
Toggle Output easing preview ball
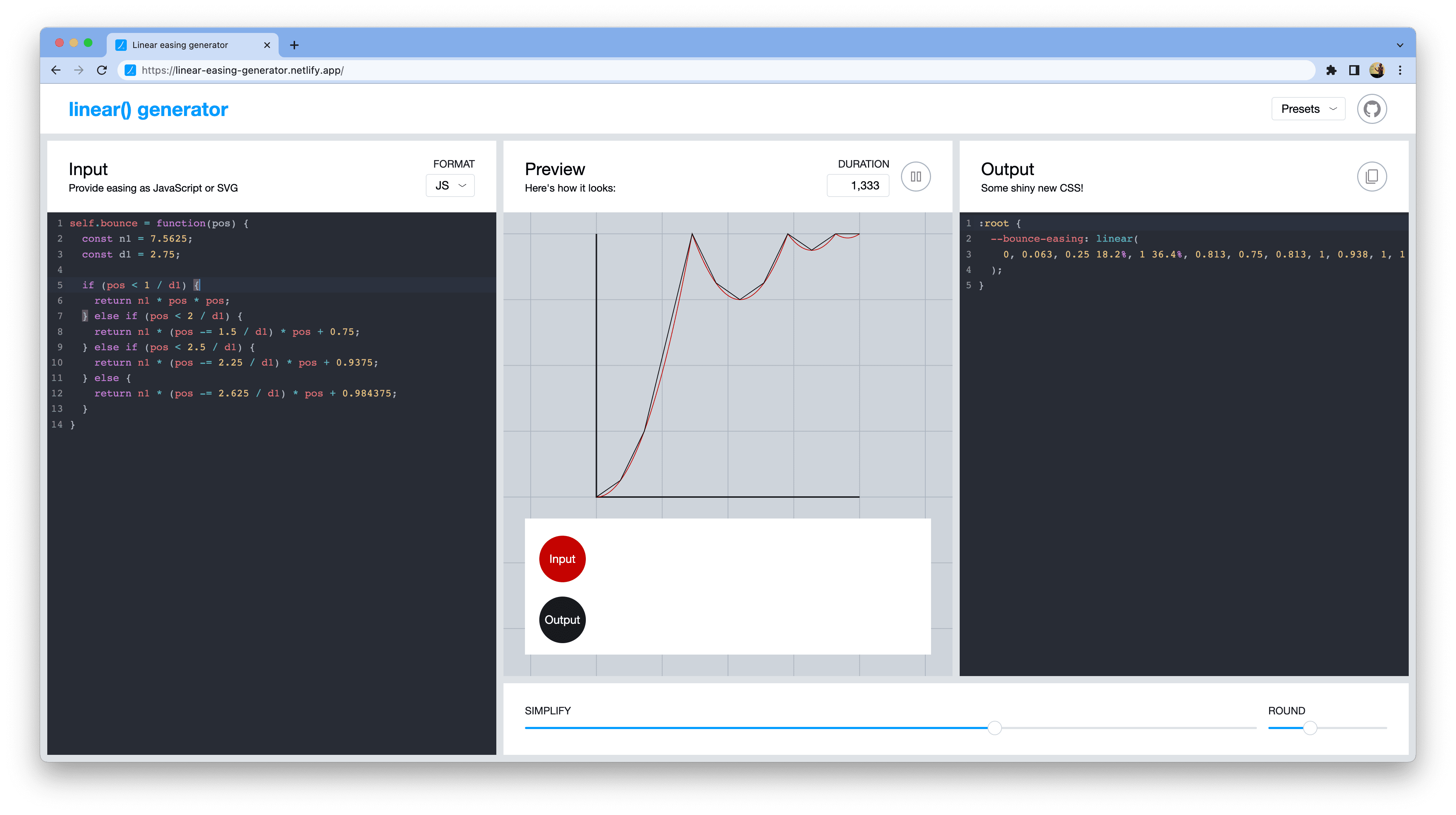pyautogui.click(x=561, y=619)
